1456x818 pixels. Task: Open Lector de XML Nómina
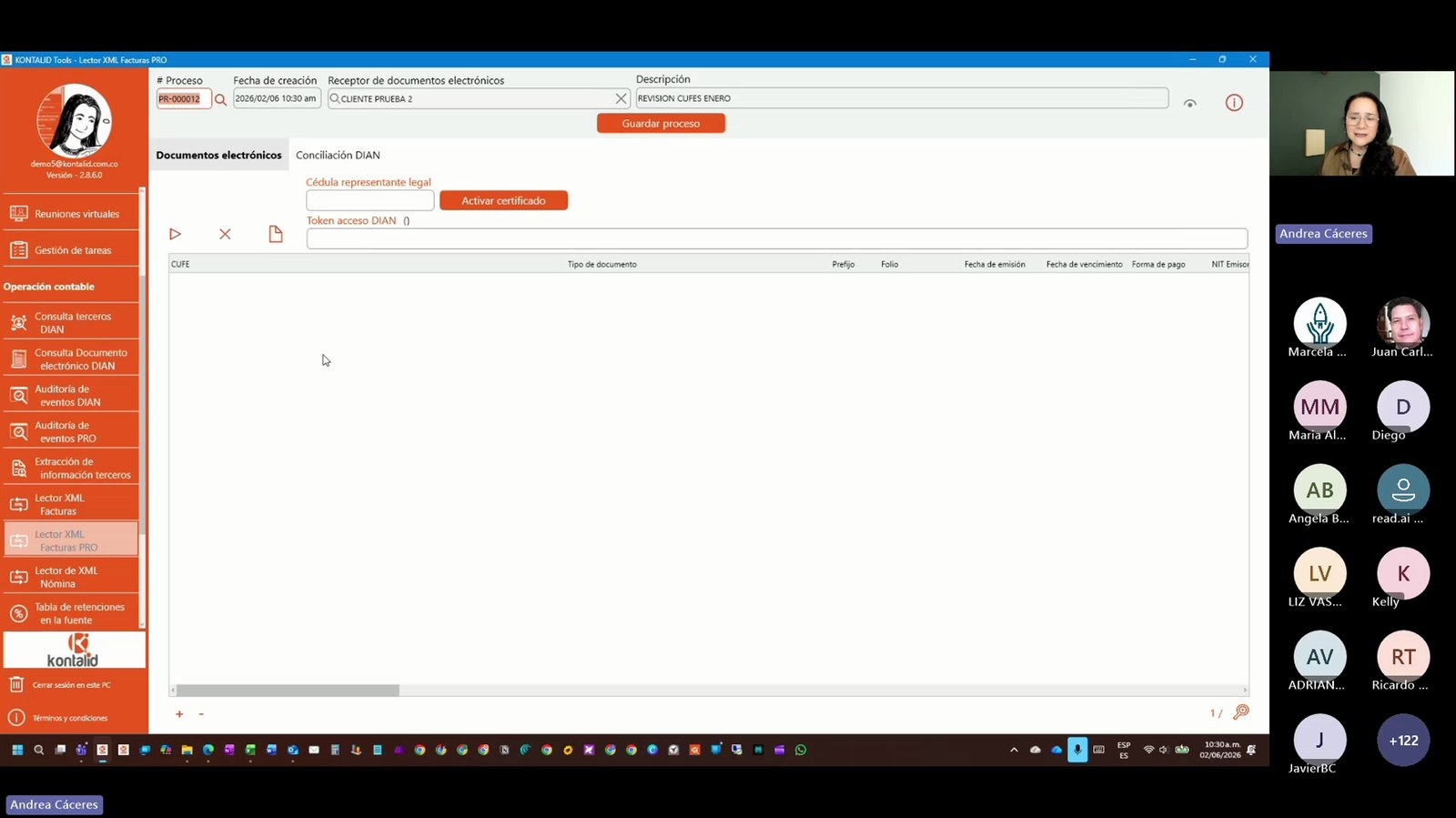71,578
